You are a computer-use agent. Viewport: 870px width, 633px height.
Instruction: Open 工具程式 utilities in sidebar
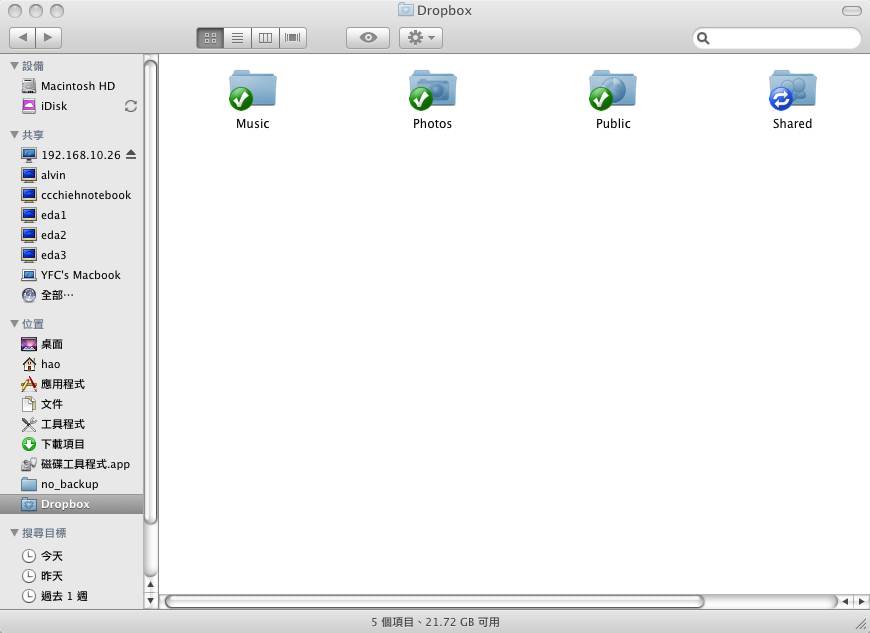tap(72, 424)
